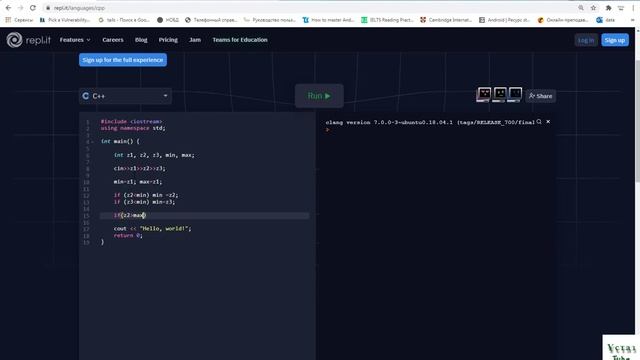Screen dimensions: 640x360
Task: Open the Careers page
Action: [113, 40]
